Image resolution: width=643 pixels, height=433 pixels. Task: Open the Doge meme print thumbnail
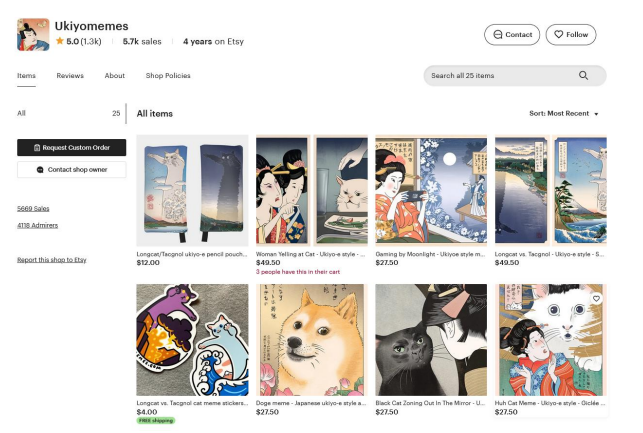pos(311,340)
